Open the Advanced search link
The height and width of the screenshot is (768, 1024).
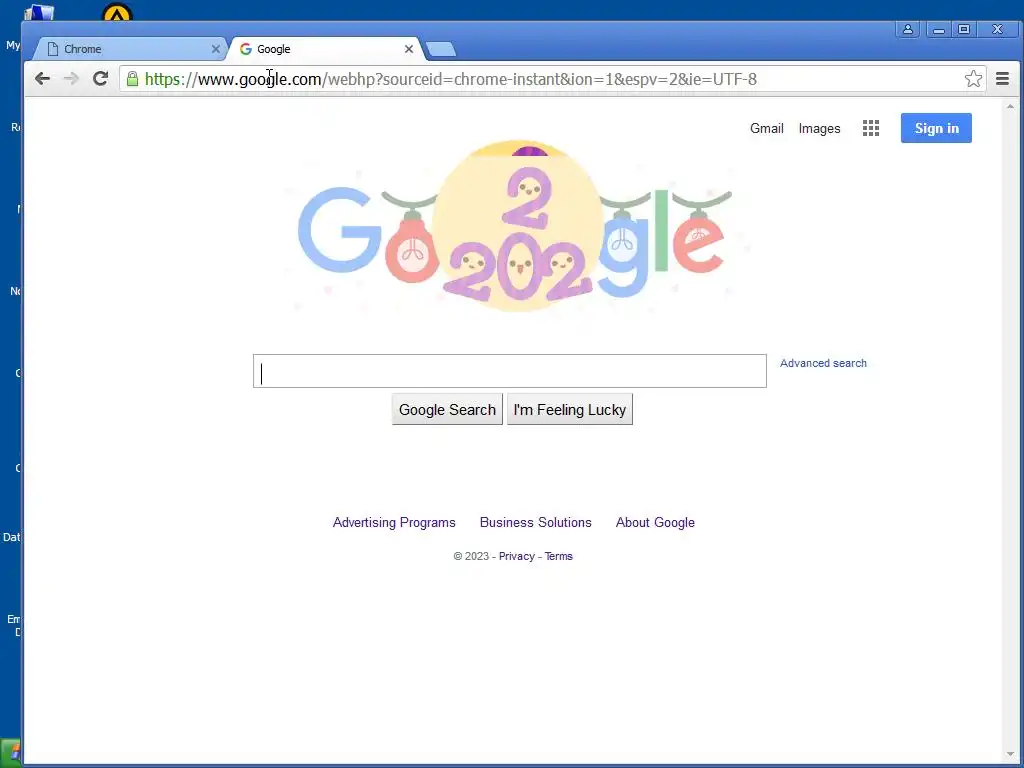click(823, 363)
